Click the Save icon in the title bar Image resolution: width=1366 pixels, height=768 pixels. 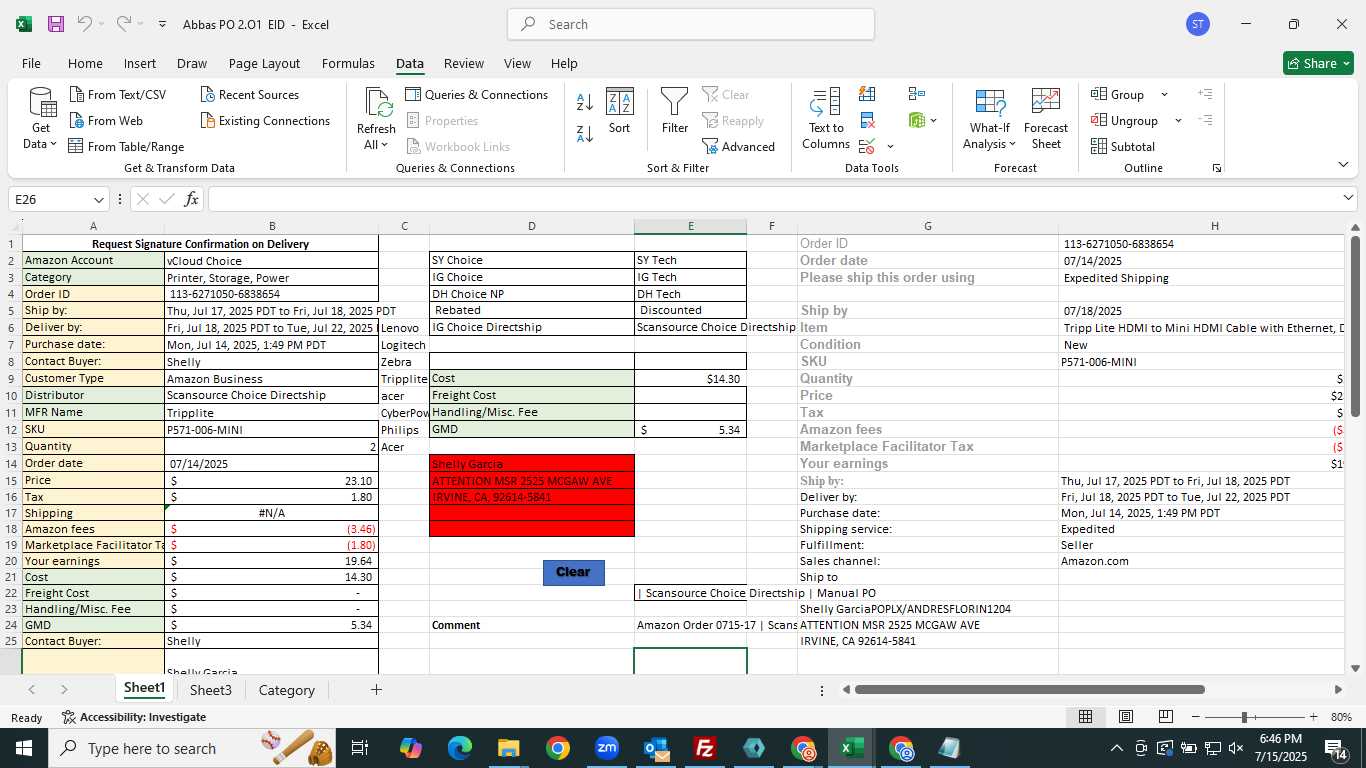click(56, 24)
